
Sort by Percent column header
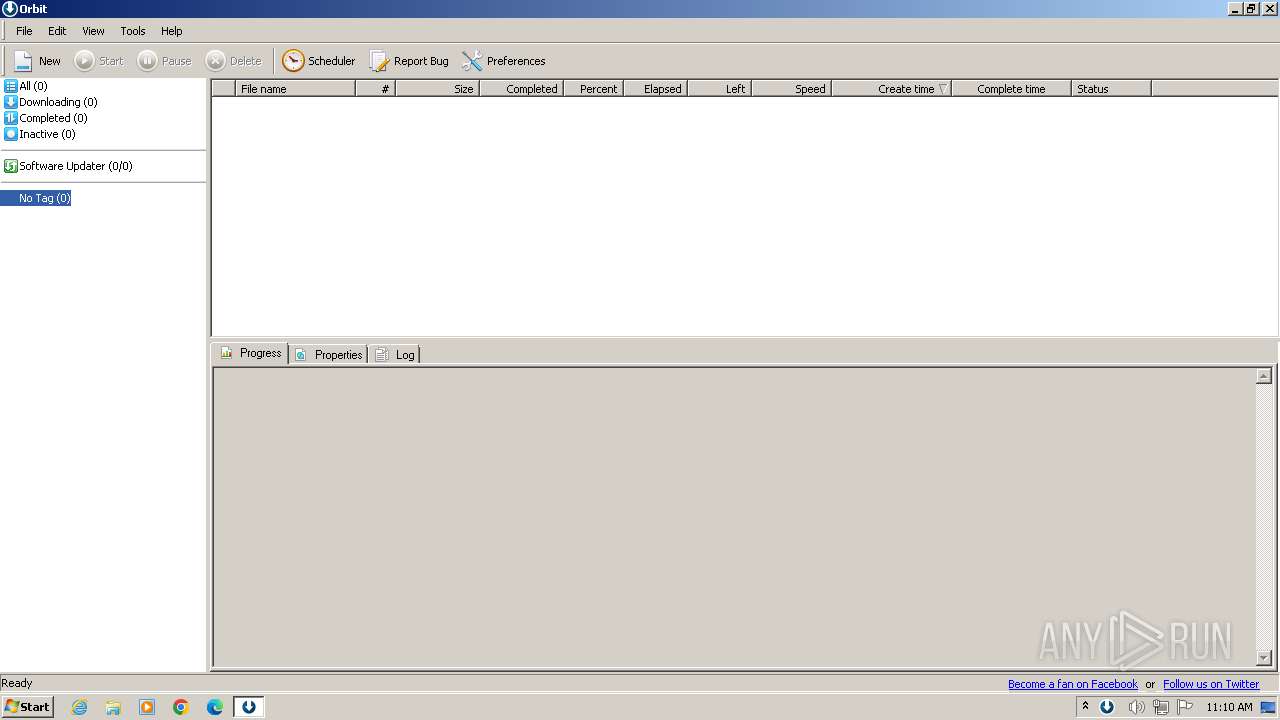click(x=594, y=89)
